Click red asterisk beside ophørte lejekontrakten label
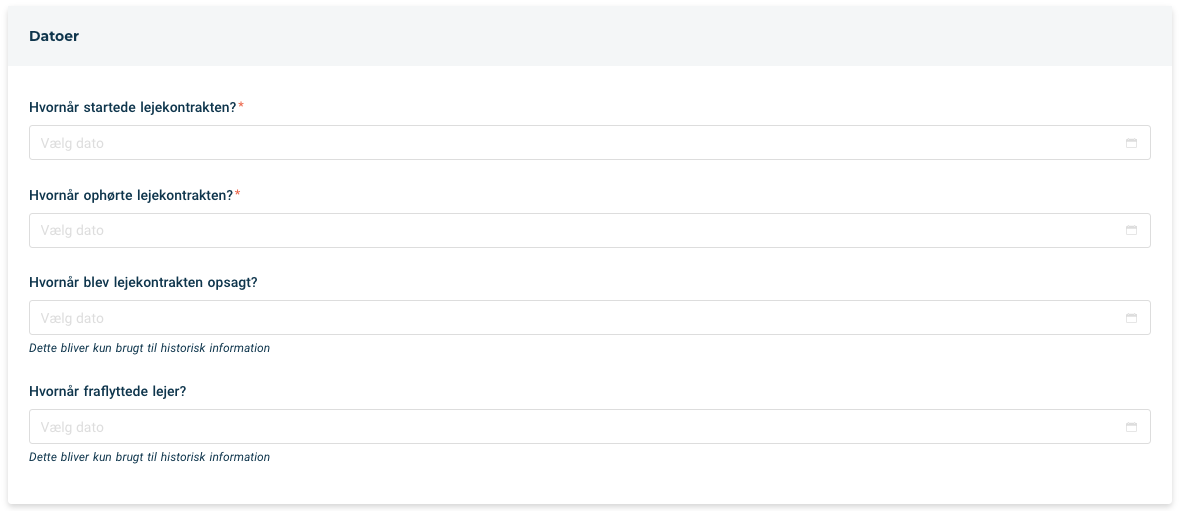The image size is (1179, 511). pyautogui.click(x=238, y=193)
